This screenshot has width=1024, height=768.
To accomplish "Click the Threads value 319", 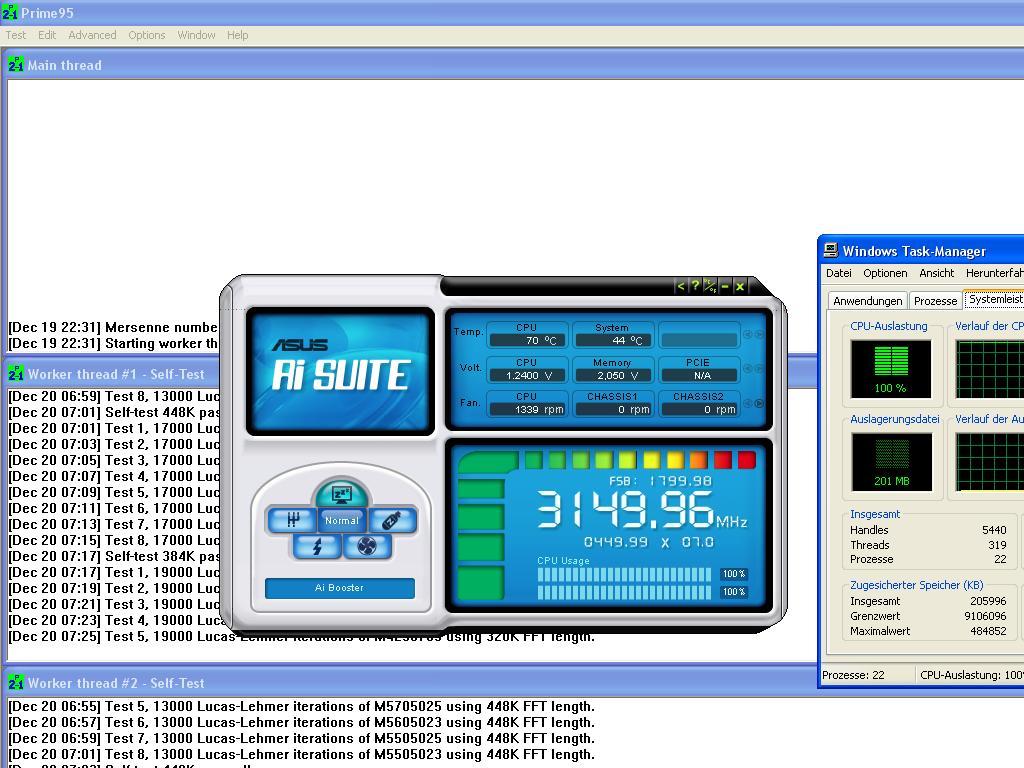I will point(997,545).
